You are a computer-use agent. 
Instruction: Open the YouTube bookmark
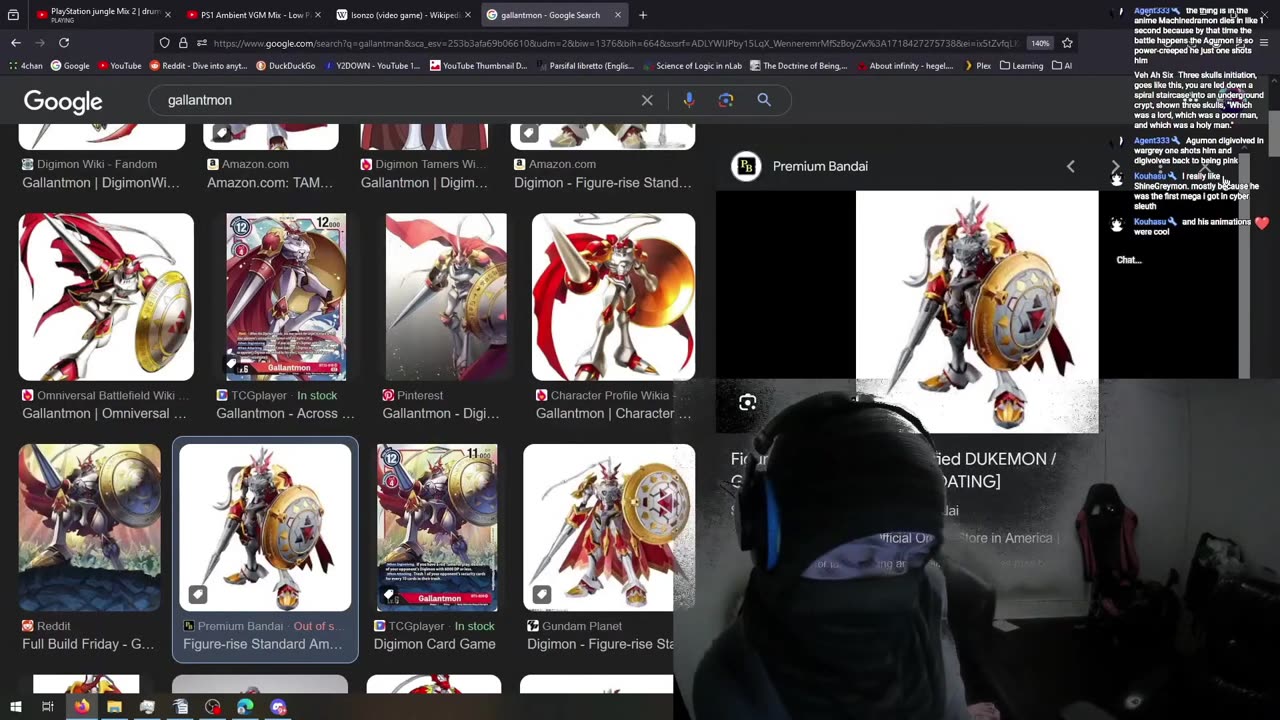pos(118,66)
